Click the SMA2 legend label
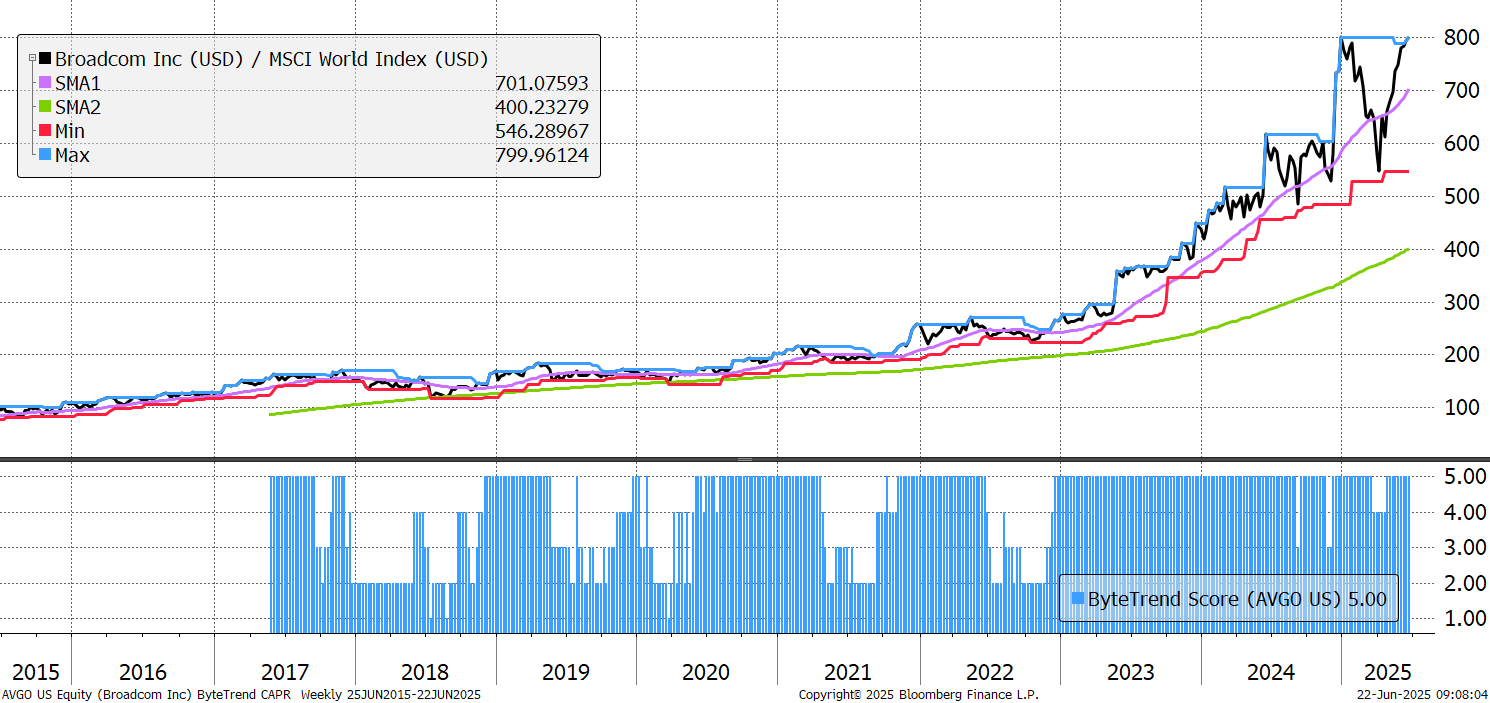The height and width of the screenshot is (703, 1490). (x=78, y=107)
